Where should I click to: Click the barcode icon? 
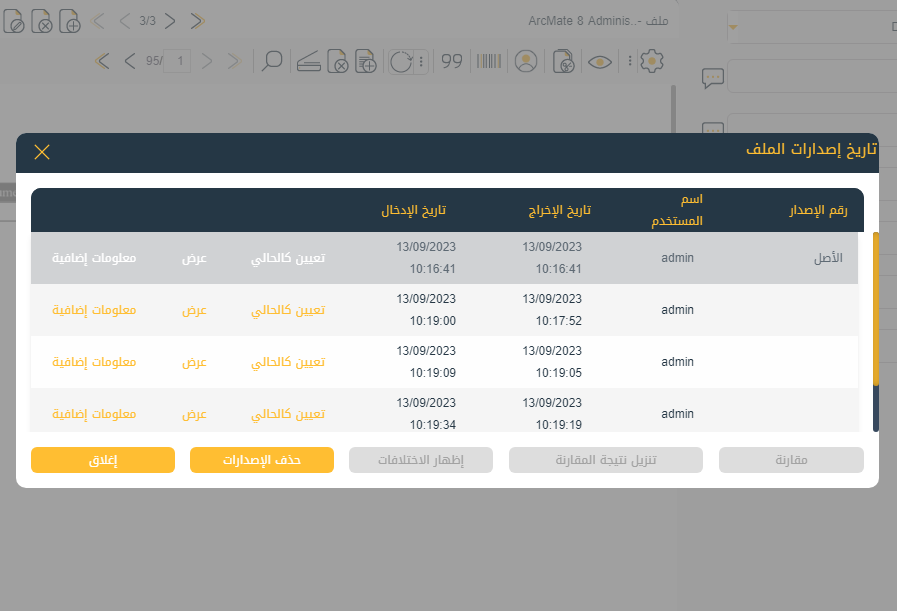tap(489, 62)
